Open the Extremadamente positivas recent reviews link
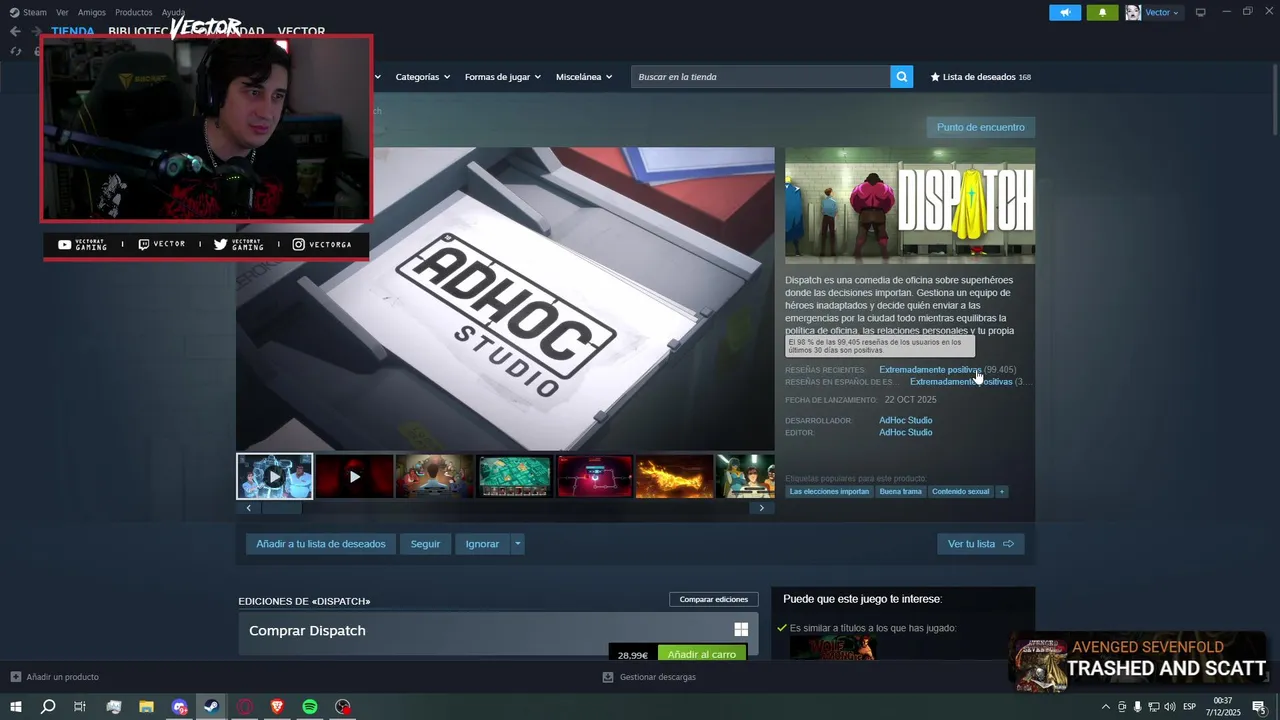Image resolution: width=1280 pixels, height=720 pixels. coord(930,370)
